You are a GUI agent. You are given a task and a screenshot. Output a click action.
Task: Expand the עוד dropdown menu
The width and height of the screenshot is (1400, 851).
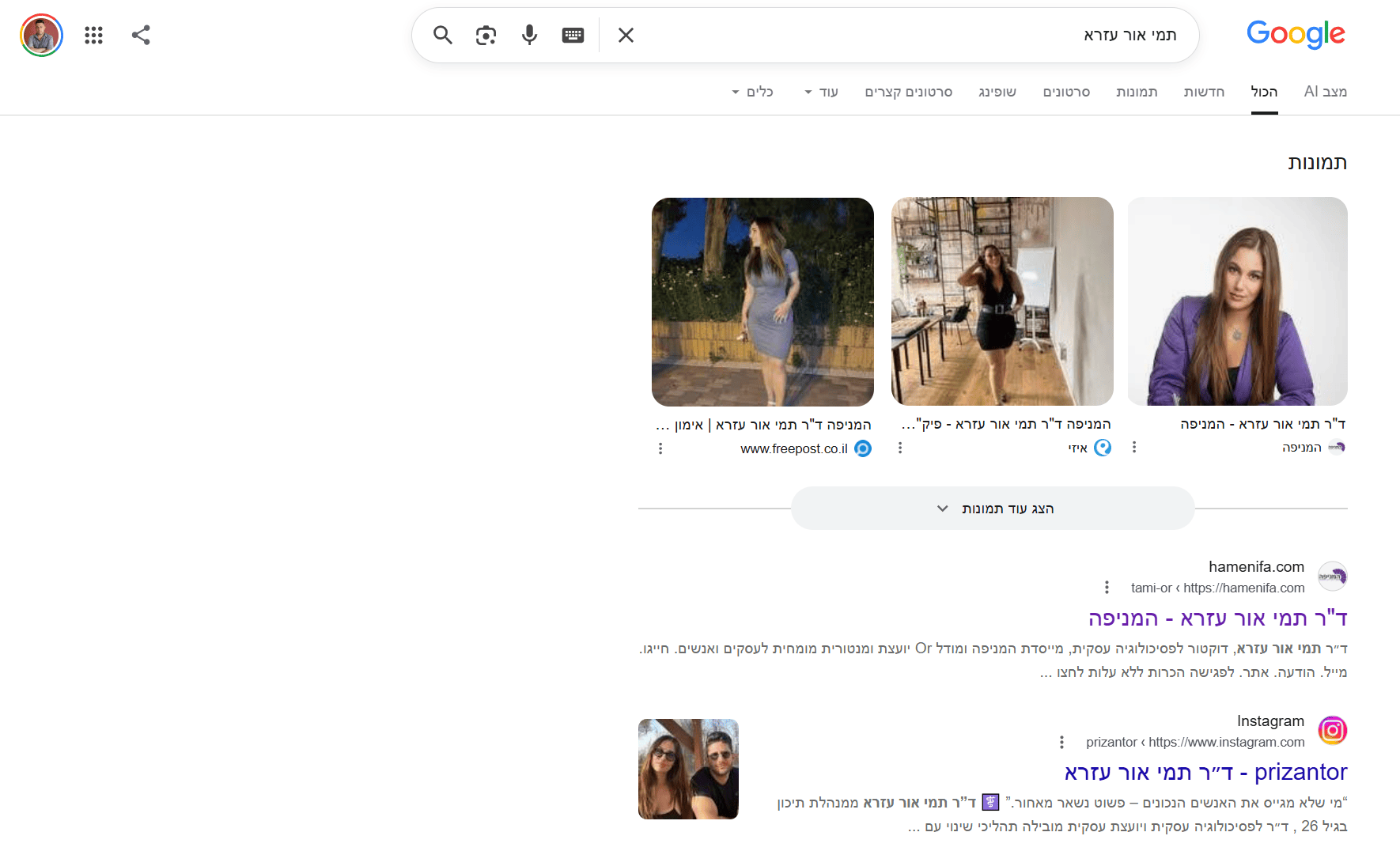(x=821, y=92)
